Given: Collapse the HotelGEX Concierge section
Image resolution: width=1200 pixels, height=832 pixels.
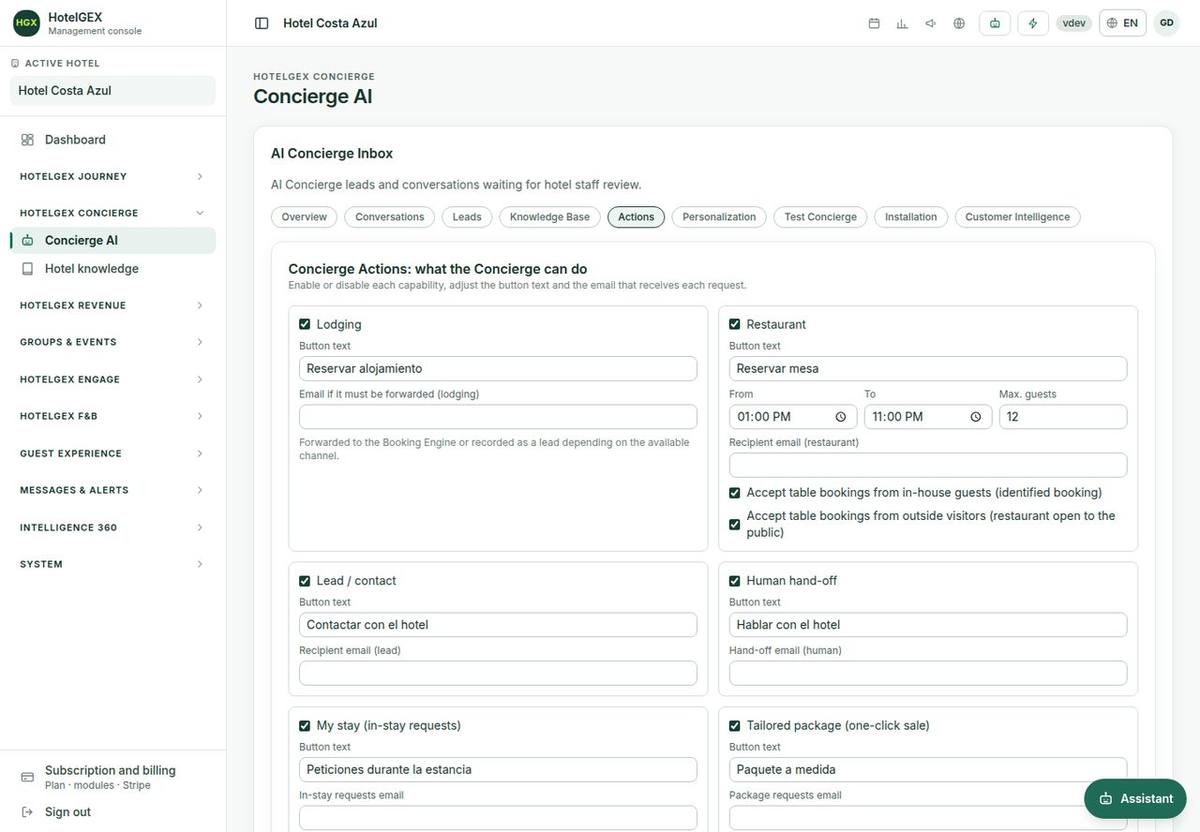Looking at the screenshot, I should (x=112, y=213).
